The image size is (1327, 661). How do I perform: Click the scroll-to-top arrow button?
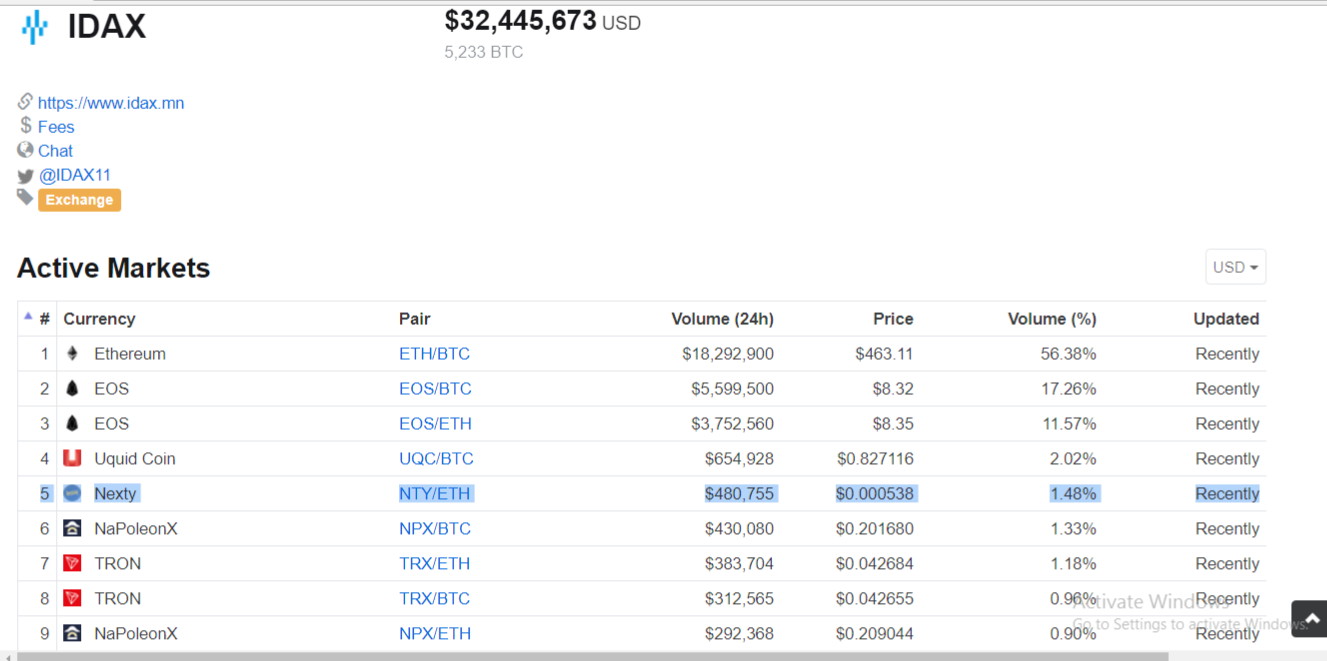(1310, 619)
